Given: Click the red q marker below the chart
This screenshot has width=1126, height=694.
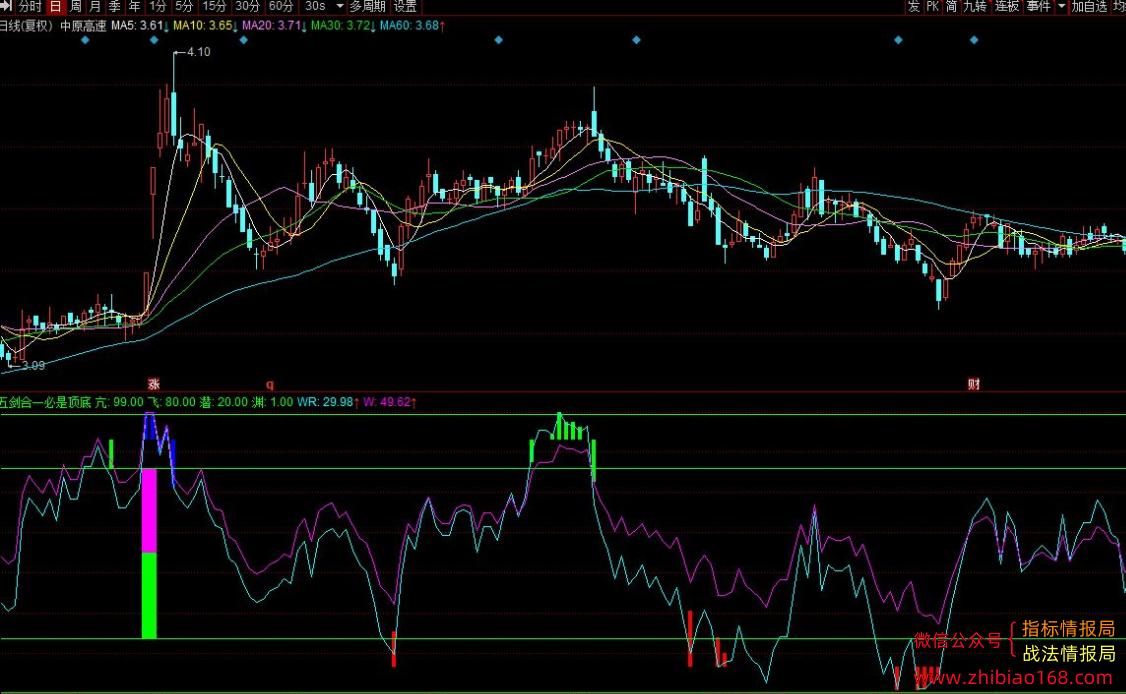Looking at the screenshot, I should coord(270,384).
